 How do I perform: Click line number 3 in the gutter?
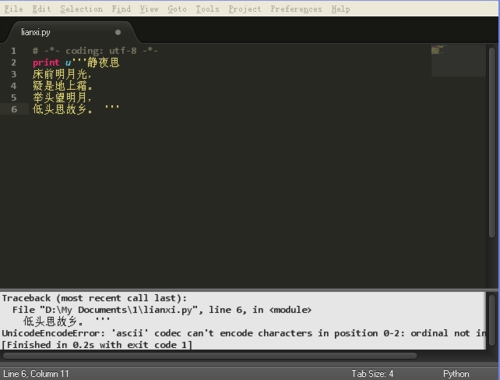pyautogui.click(x=13, y=74)
